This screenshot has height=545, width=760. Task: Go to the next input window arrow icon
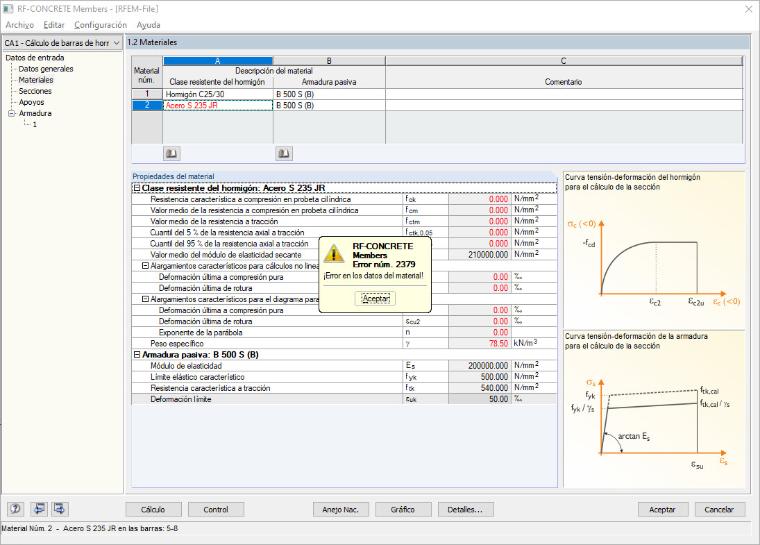tap(60, 509)
